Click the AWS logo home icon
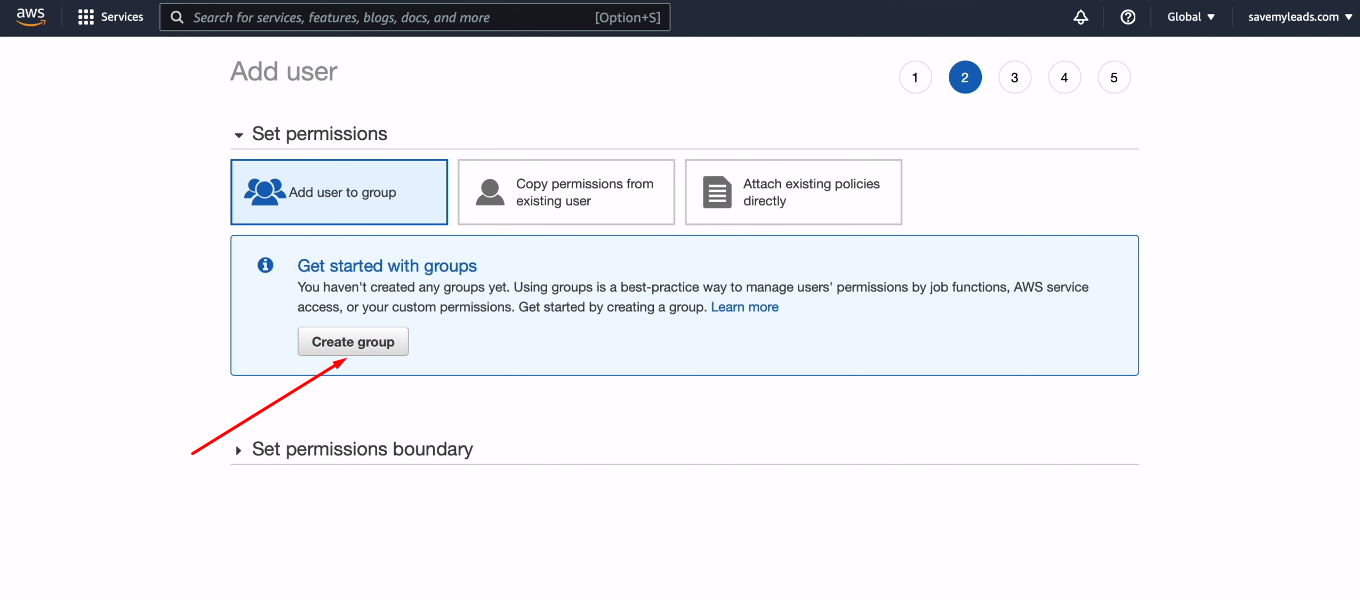The width and height of the screenshot is (1360, 600). (31, 17)
